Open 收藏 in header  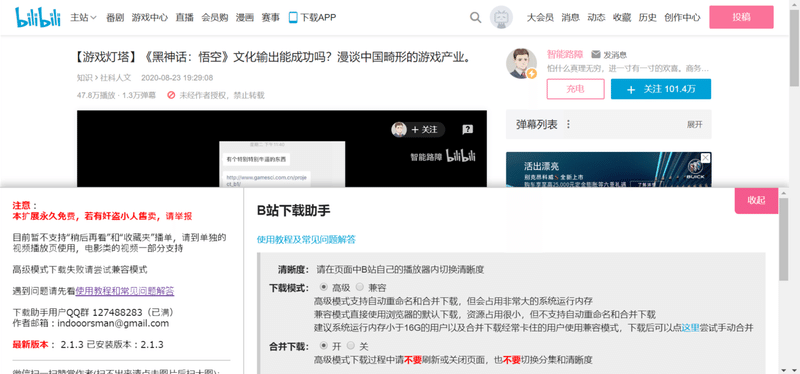tap(622, 17)
